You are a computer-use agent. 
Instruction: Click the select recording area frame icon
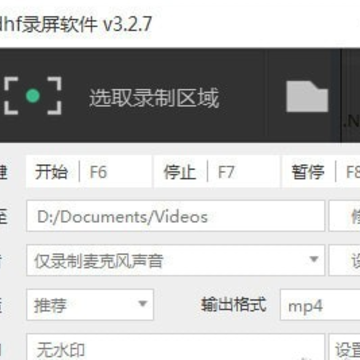click(33, 96)
